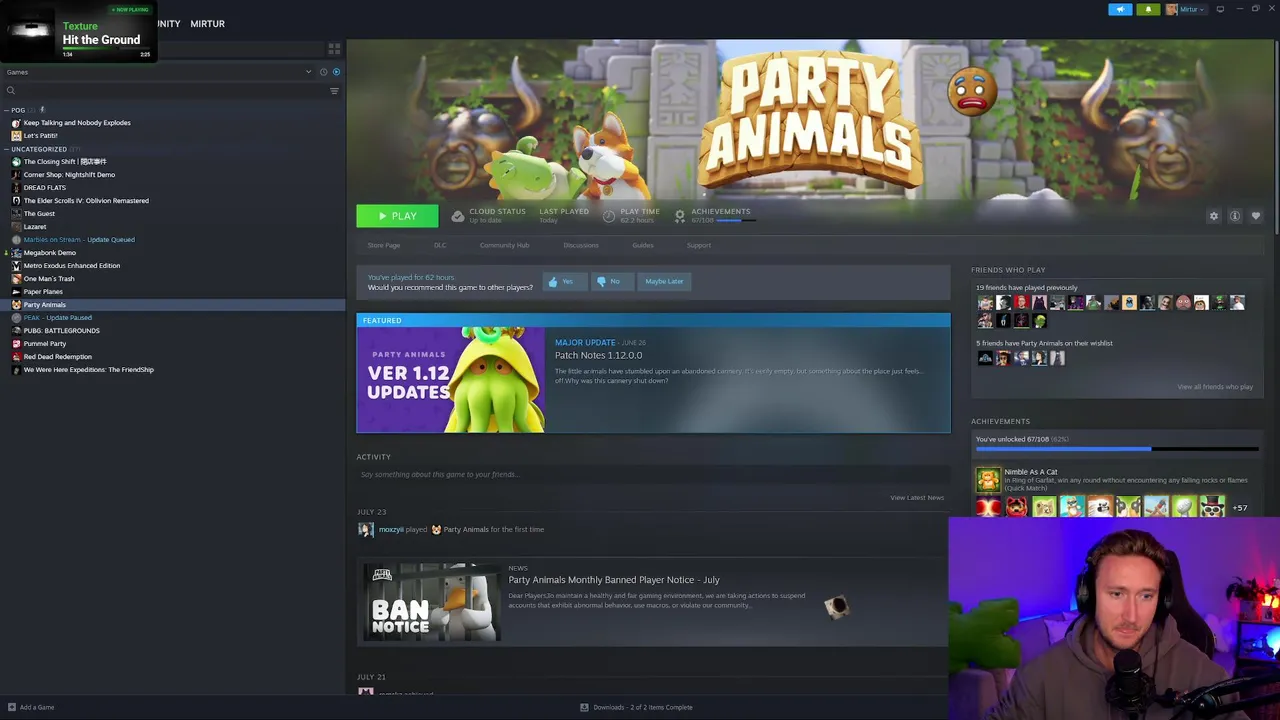Open the game info icon
Image resolution: width=1280 pixels, height=720 pixels.
pyautogui.click(x=1235, y=216)
